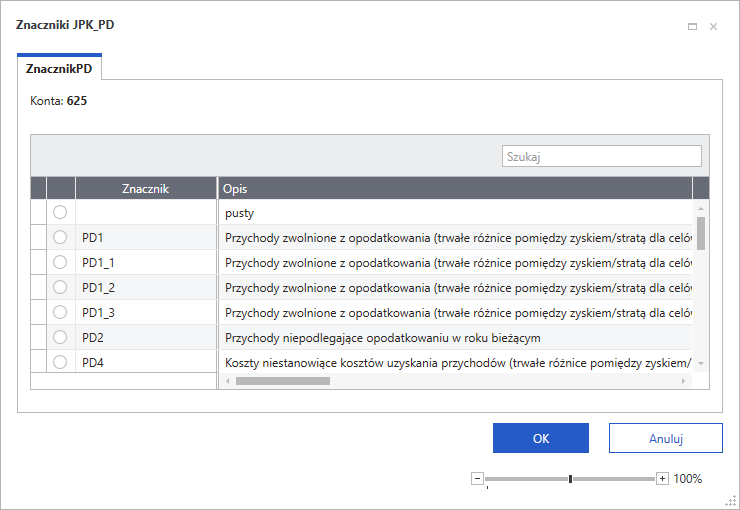Select the radio button for PD1
The width and height of the screenshot is (740, 510).
click(60, 237)
